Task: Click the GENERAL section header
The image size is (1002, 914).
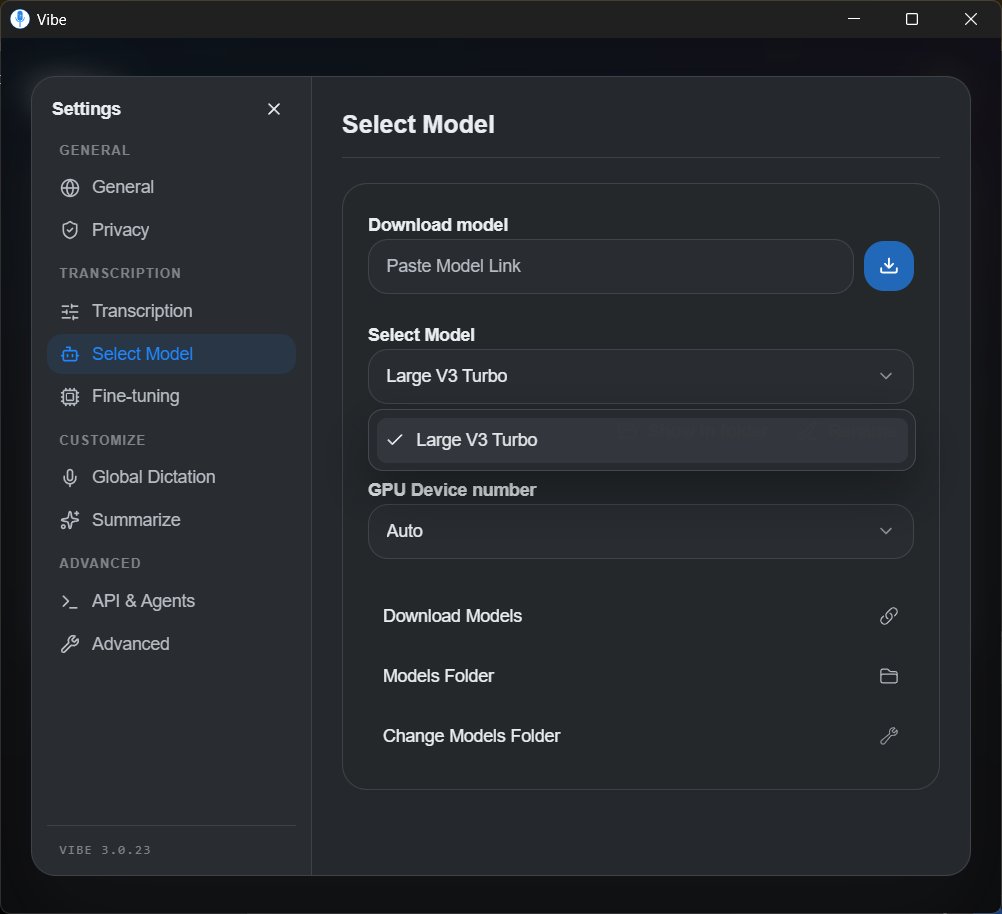Action: coord(95,151)
